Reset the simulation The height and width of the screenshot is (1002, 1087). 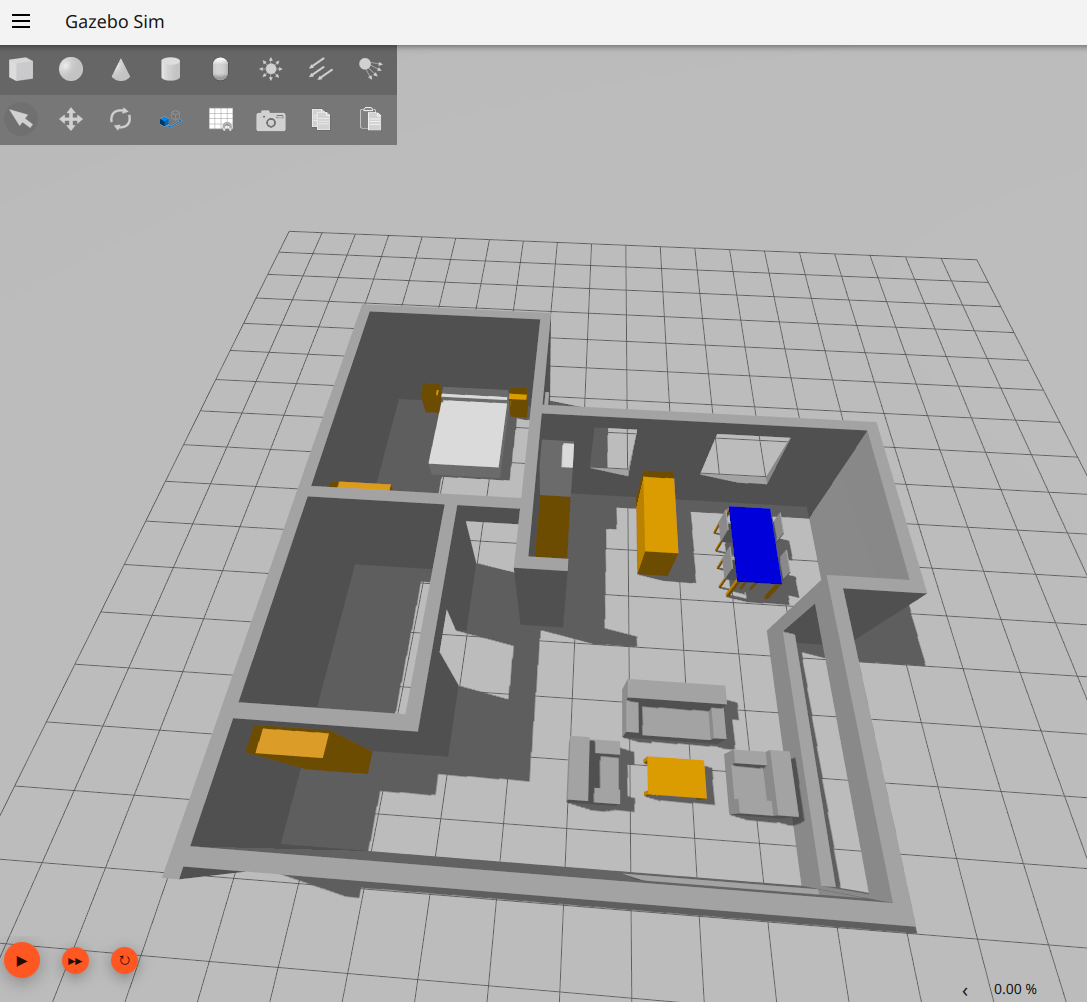coord(124,961)
